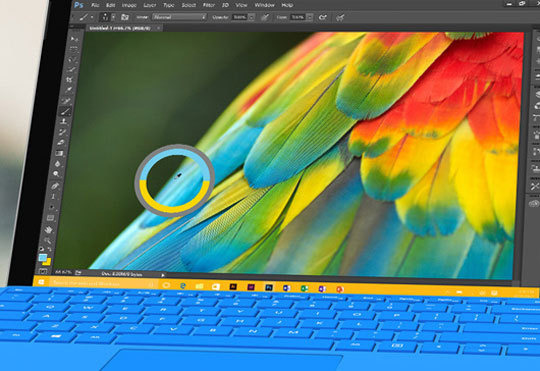This screenshot has height=371, width=540.
Task: Open status bar info arrow menu
Action: point(163,275)
